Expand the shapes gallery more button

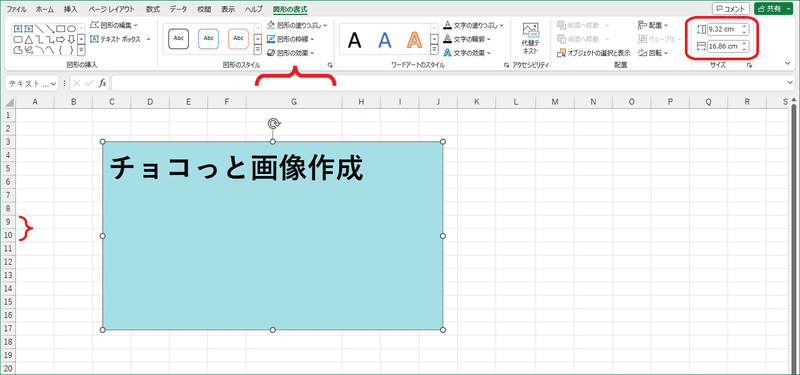tap(81, 50)
